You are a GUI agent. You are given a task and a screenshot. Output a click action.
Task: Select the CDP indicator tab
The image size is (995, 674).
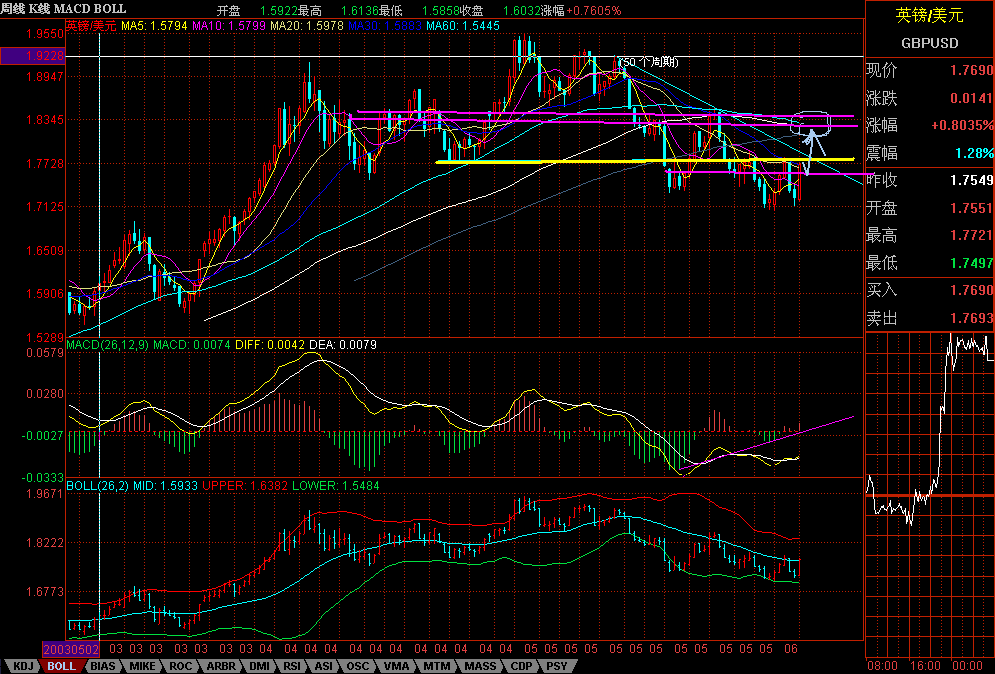[x=522, y=666]
